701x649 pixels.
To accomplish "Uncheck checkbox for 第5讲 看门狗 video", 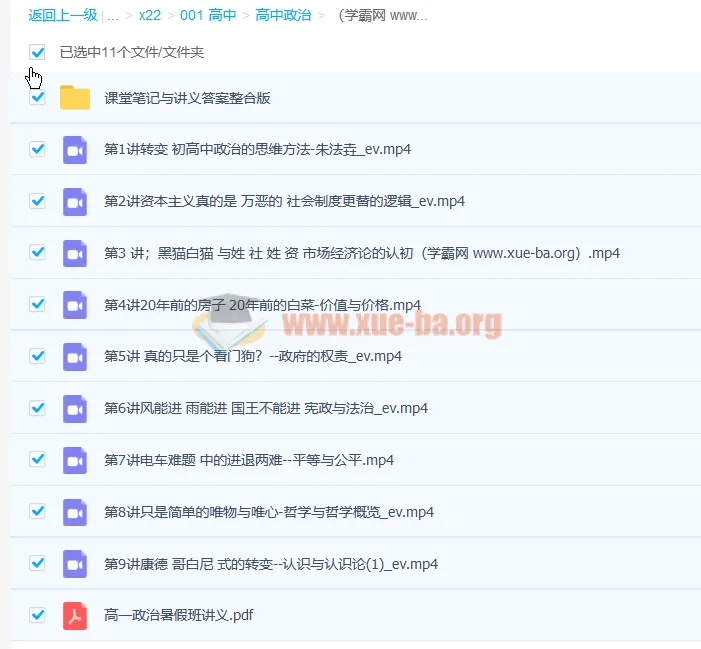I will click(37, 356).
